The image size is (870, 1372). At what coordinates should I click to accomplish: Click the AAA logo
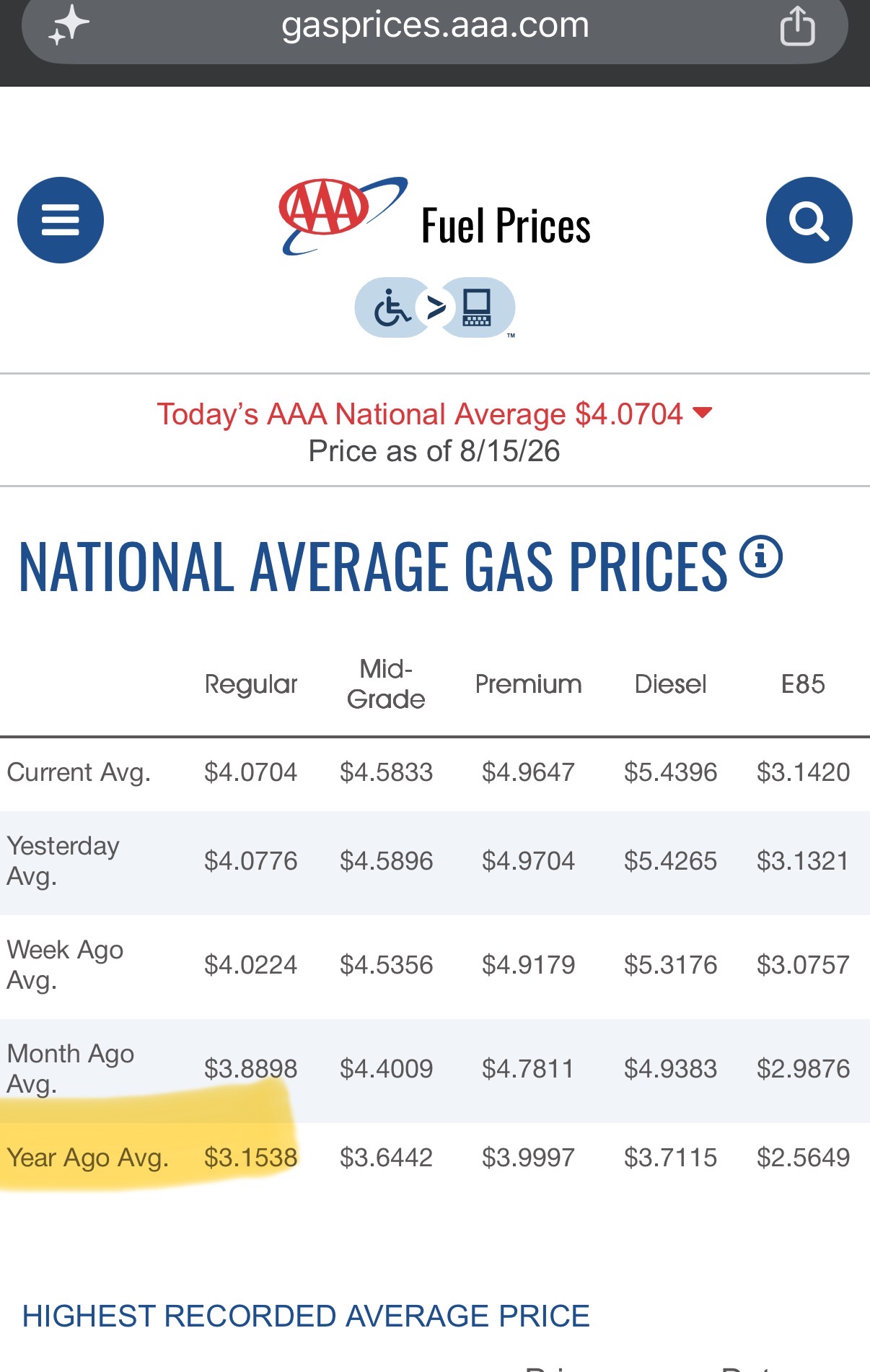(343, 216)
